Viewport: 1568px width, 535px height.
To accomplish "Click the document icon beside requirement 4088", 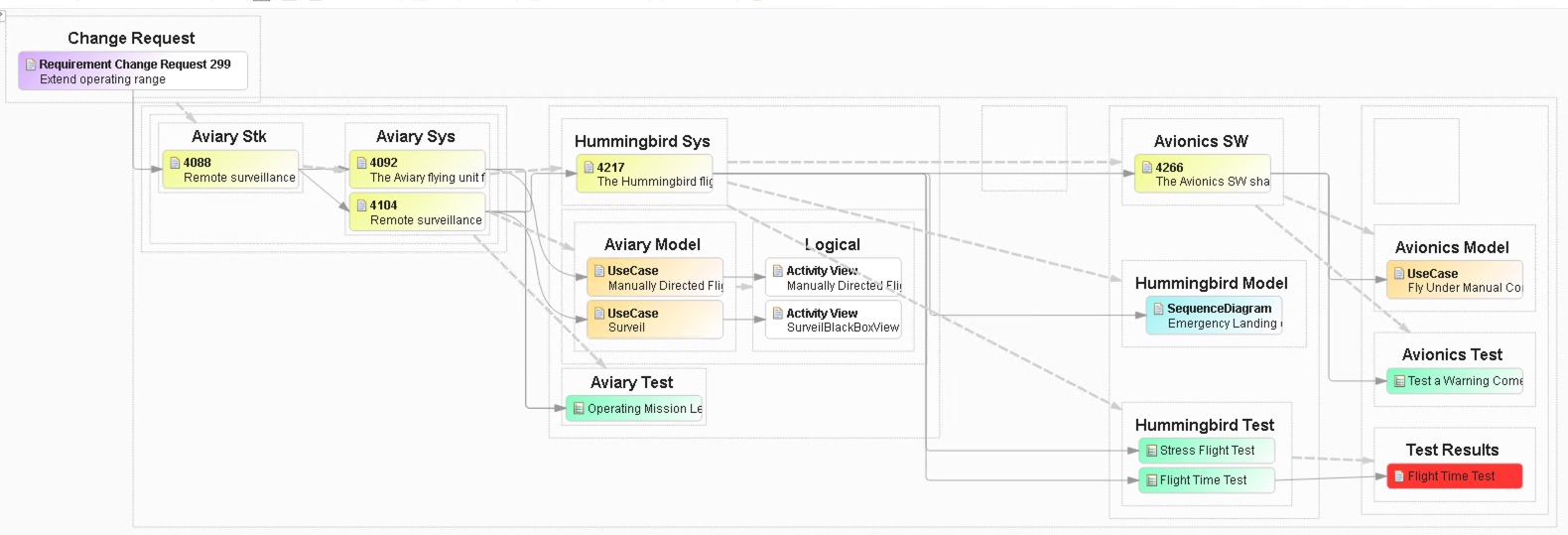I will click(175, 163).
